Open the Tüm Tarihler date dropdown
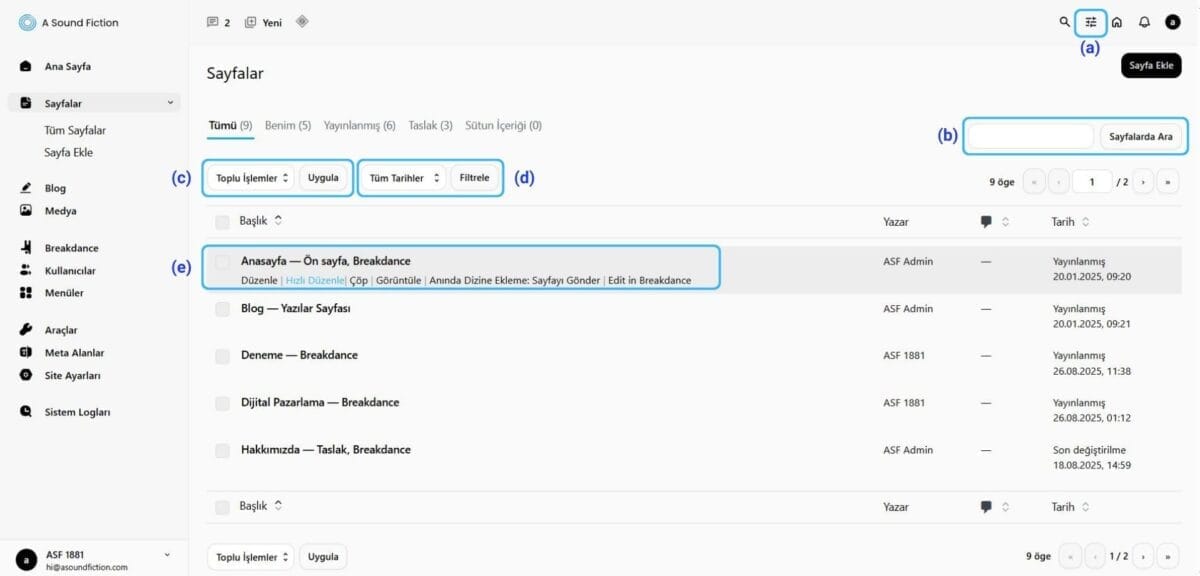Viewport: 1200px width, 576px height. pyautogui.click(x=404, y=178)
